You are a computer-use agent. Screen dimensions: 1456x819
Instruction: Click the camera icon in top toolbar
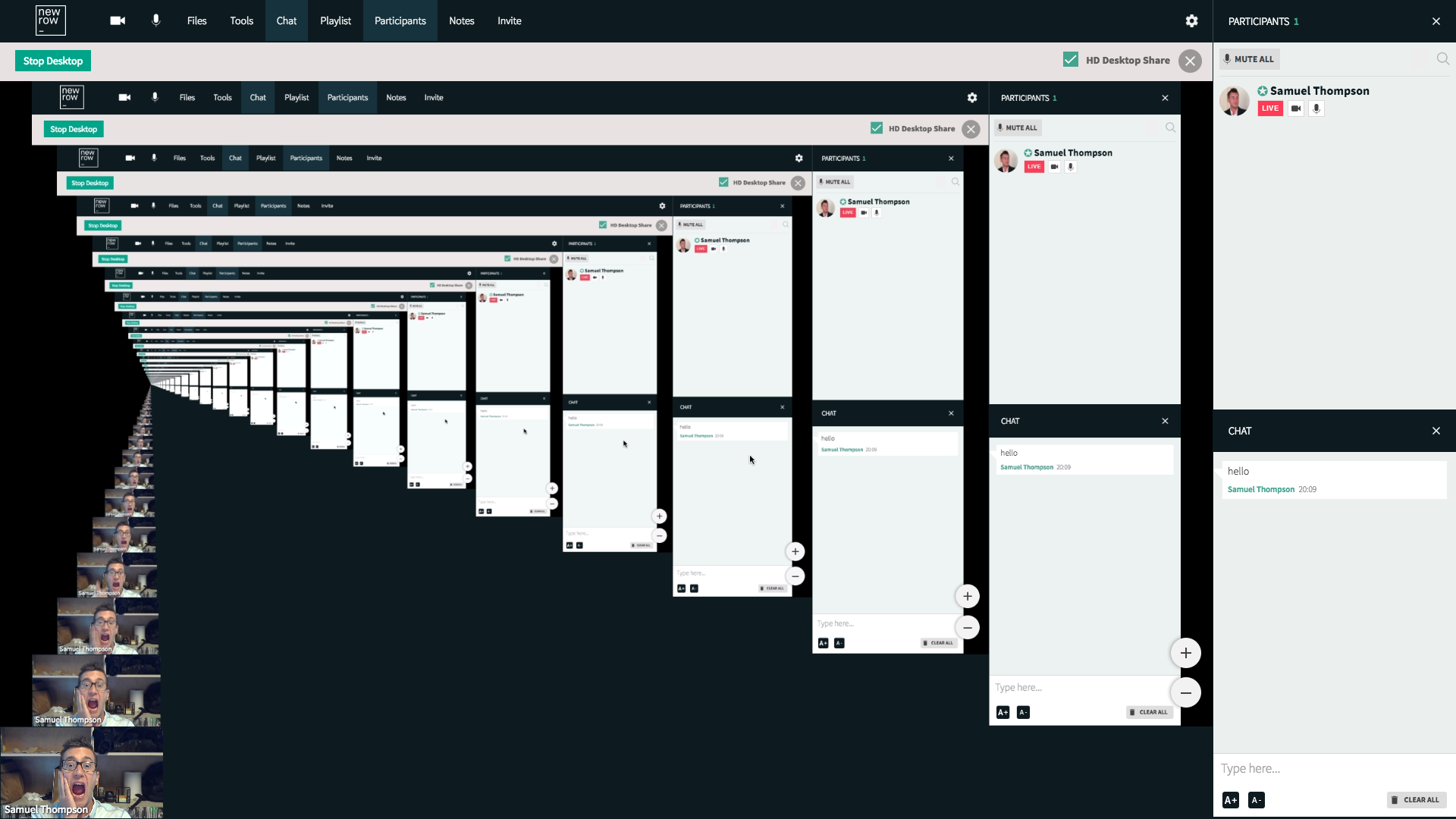click(118, 21)
